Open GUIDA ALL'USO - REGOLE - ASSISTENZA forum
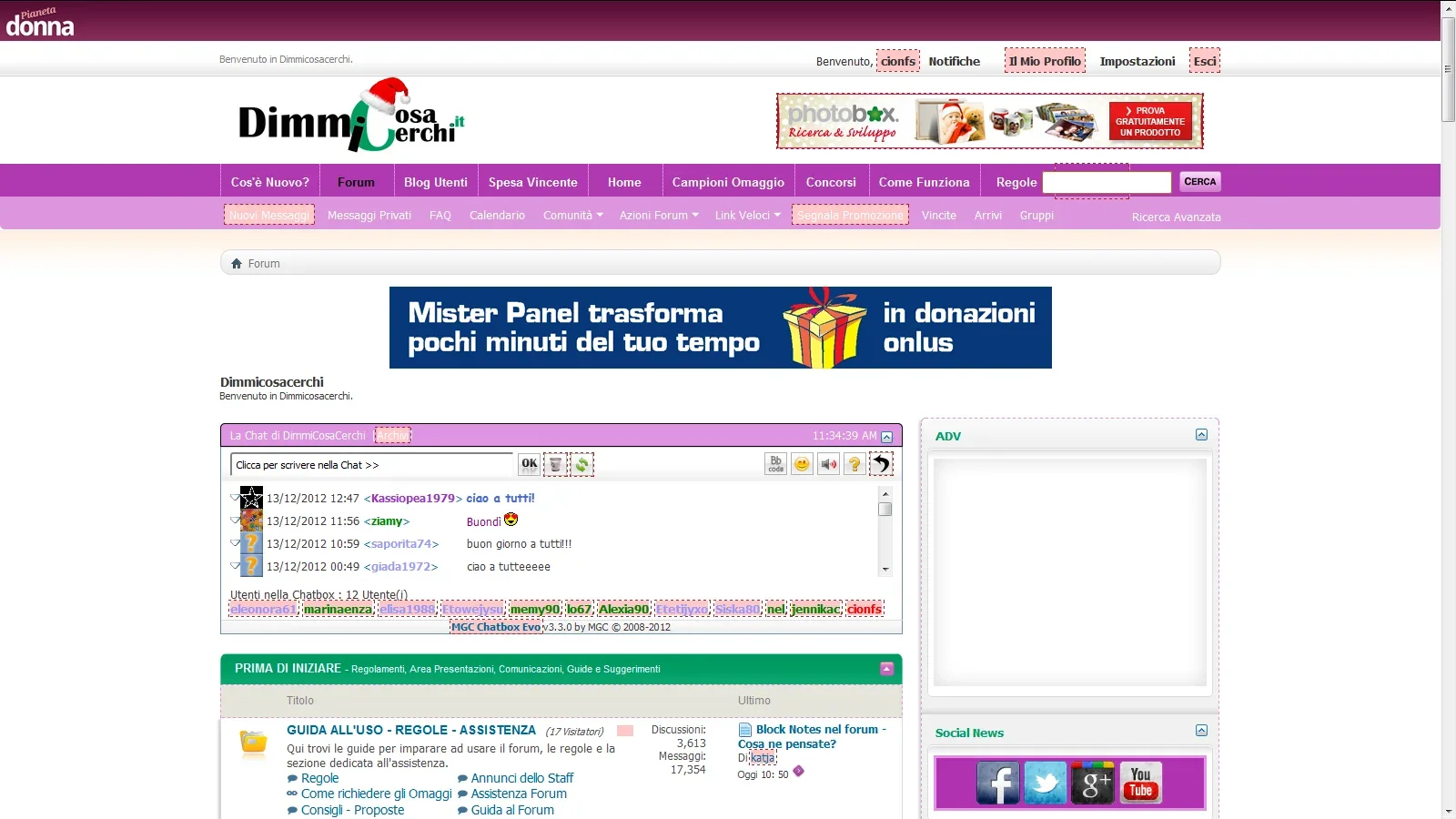This screenshot has width=1456, height=819. (411, 730)
